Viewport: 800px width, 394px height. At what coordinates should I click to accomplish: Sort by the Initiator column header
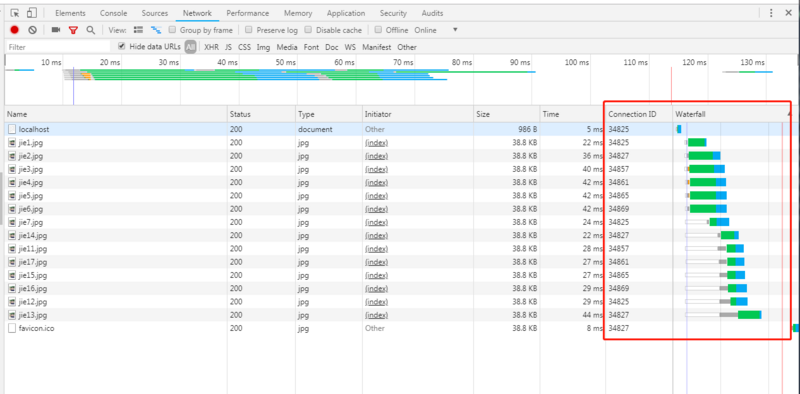[417, 114]
